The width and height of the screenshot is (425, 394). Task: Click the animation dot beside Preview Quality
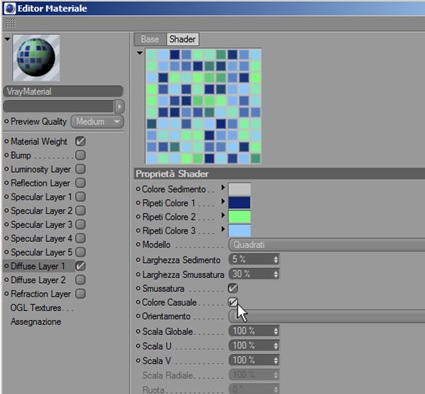pyautogui.click(x=6, y=122)
